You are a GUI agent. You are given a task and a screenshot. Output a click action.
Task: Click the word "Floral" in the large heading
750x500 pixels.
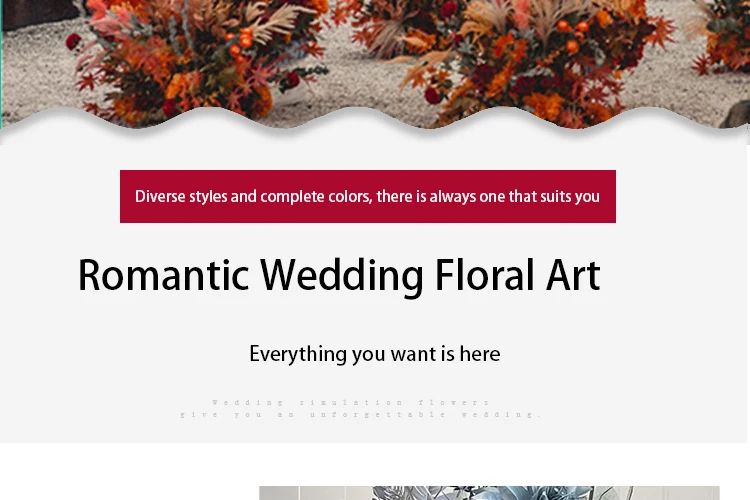[484, 274]
